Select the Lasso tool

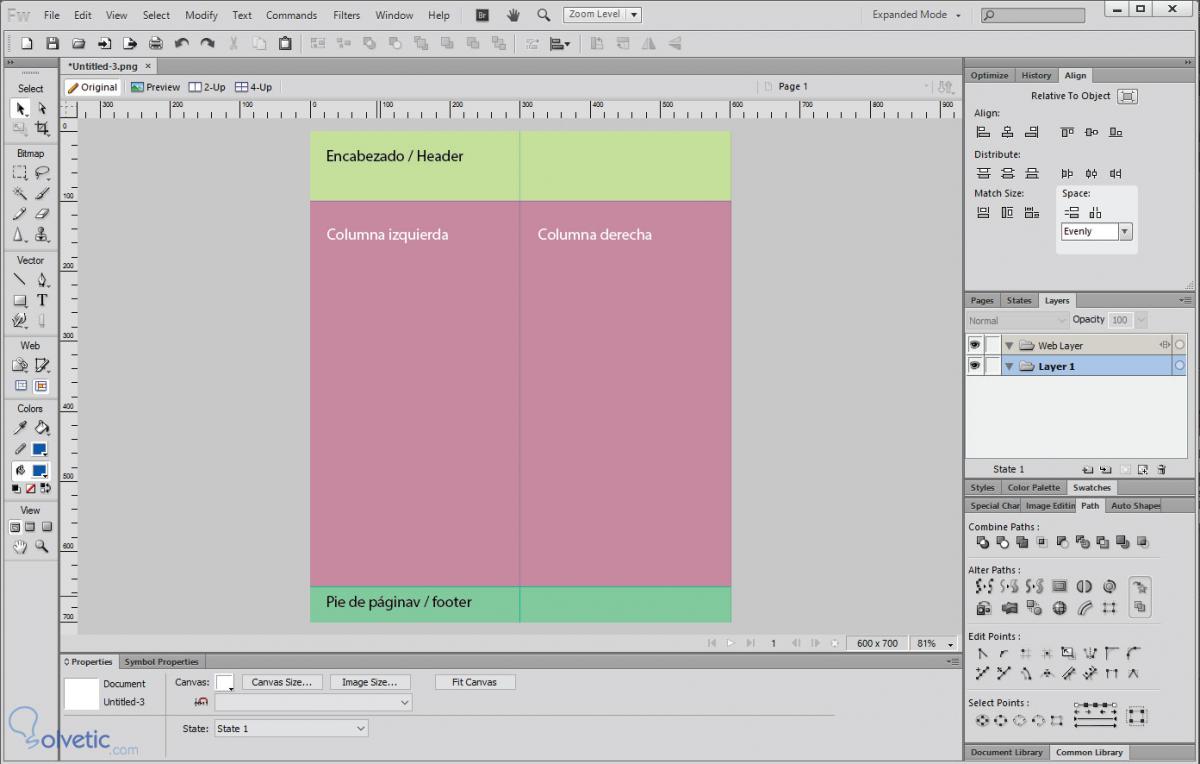coord(42,173)
